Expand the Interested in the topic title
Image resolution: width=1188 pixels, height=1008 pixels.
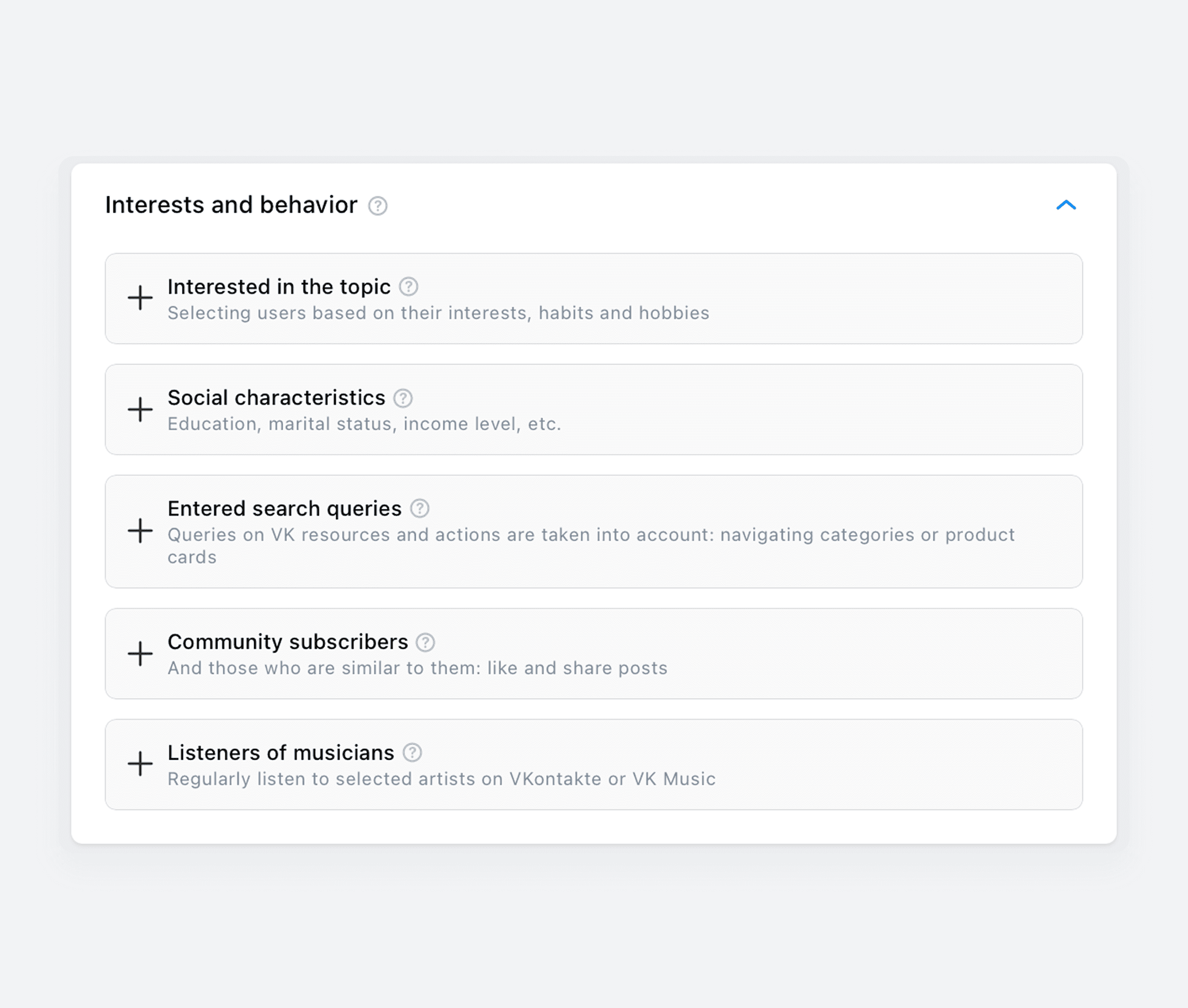(279, 287)
